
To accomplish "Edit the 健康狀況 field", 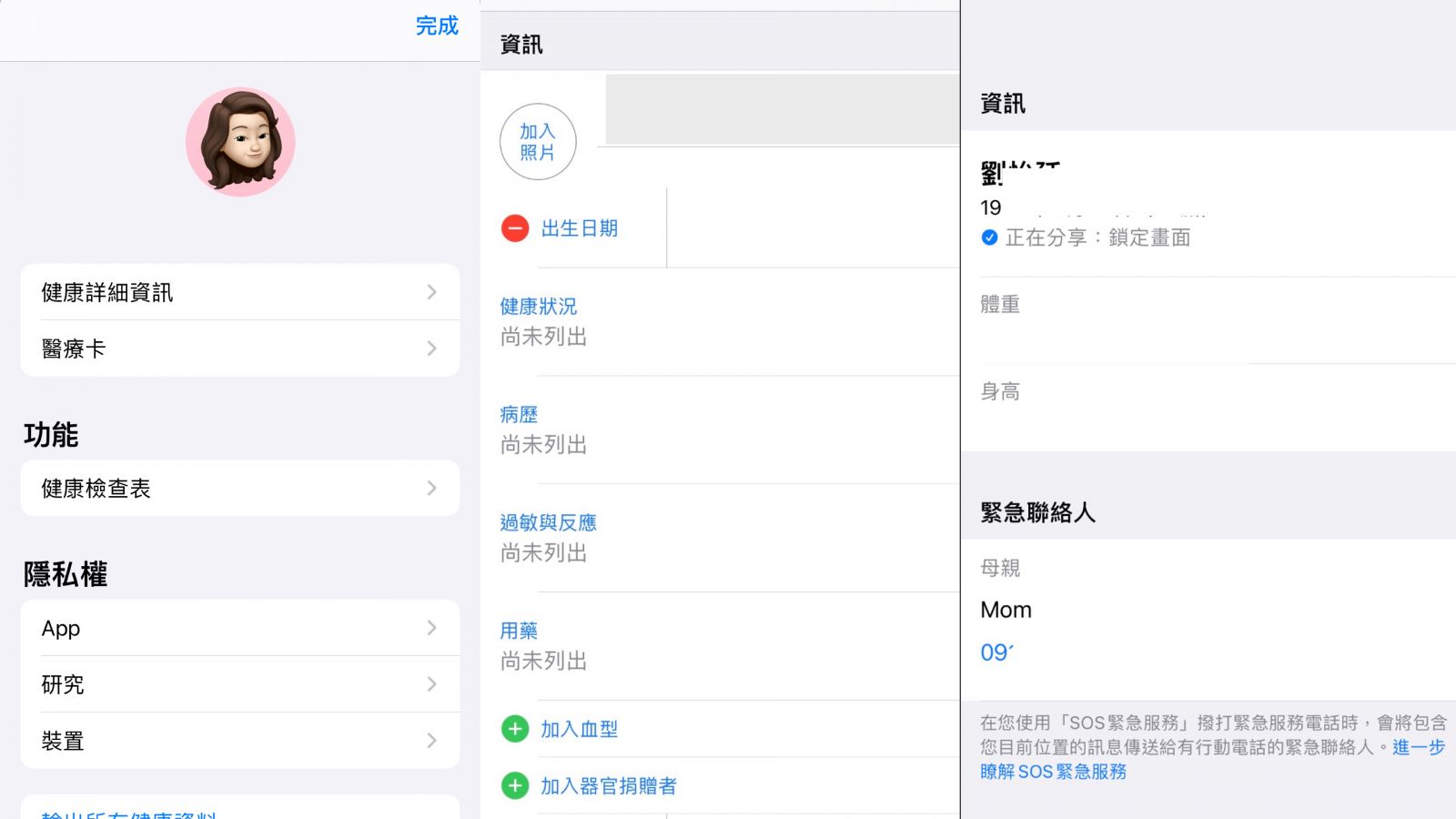I will pos(543,322).
